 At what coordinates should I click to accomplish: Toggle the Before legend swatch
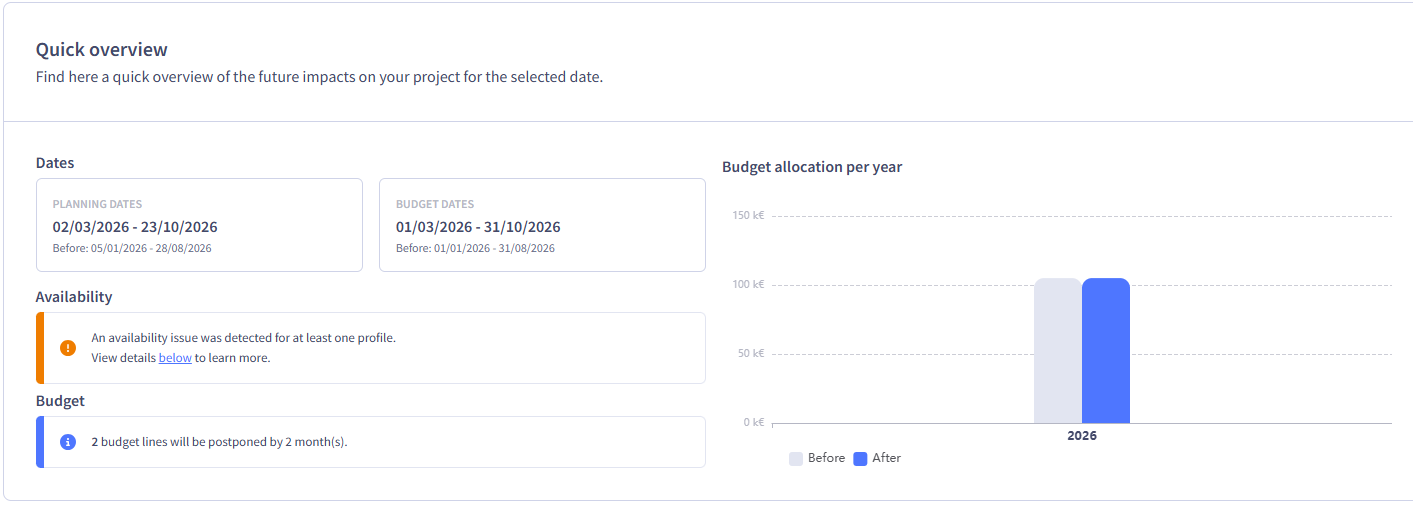[x=796, y=458]
